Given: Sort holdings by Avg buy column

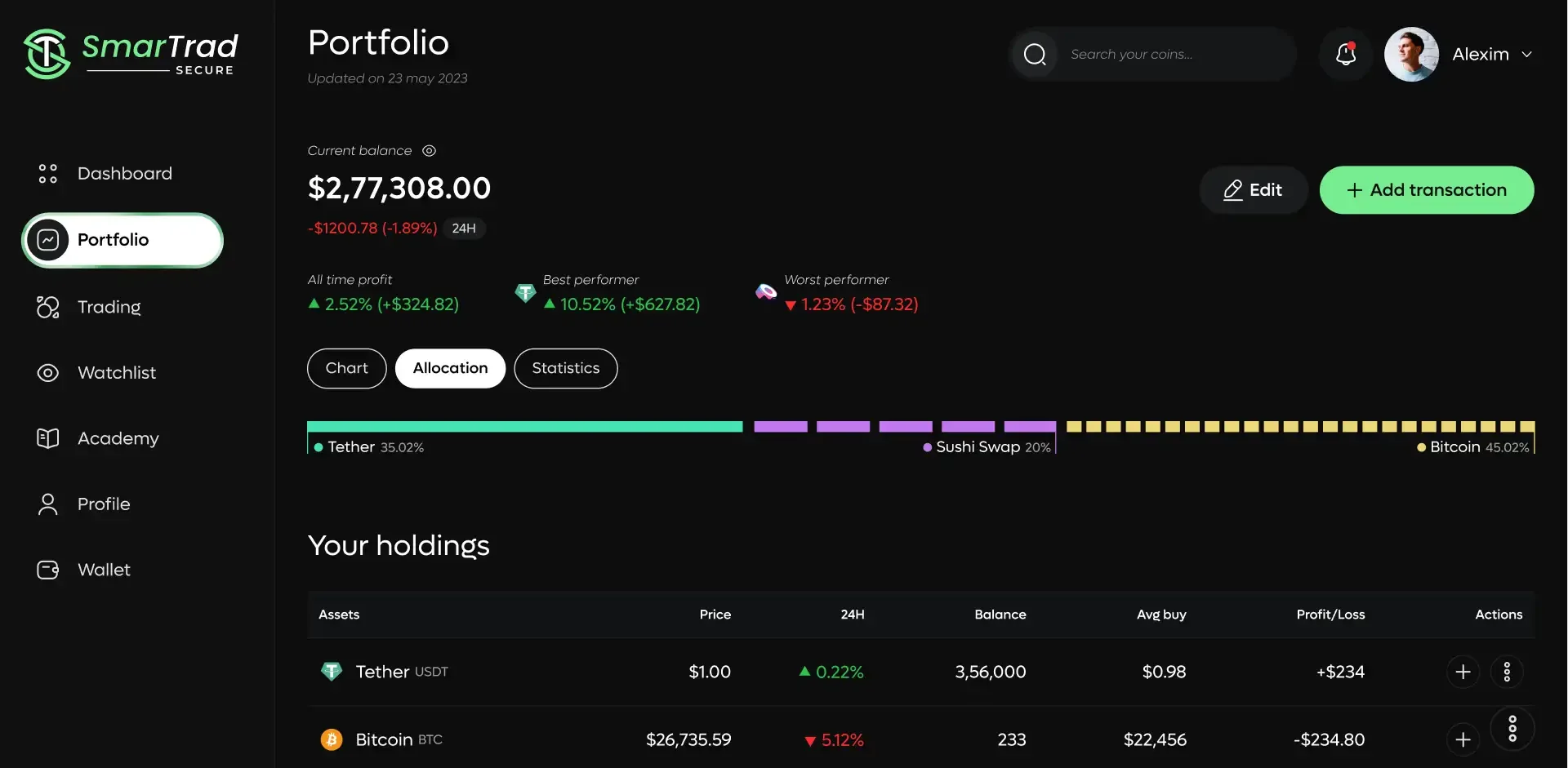Looking at the screenshot, I should [1161, 615].
